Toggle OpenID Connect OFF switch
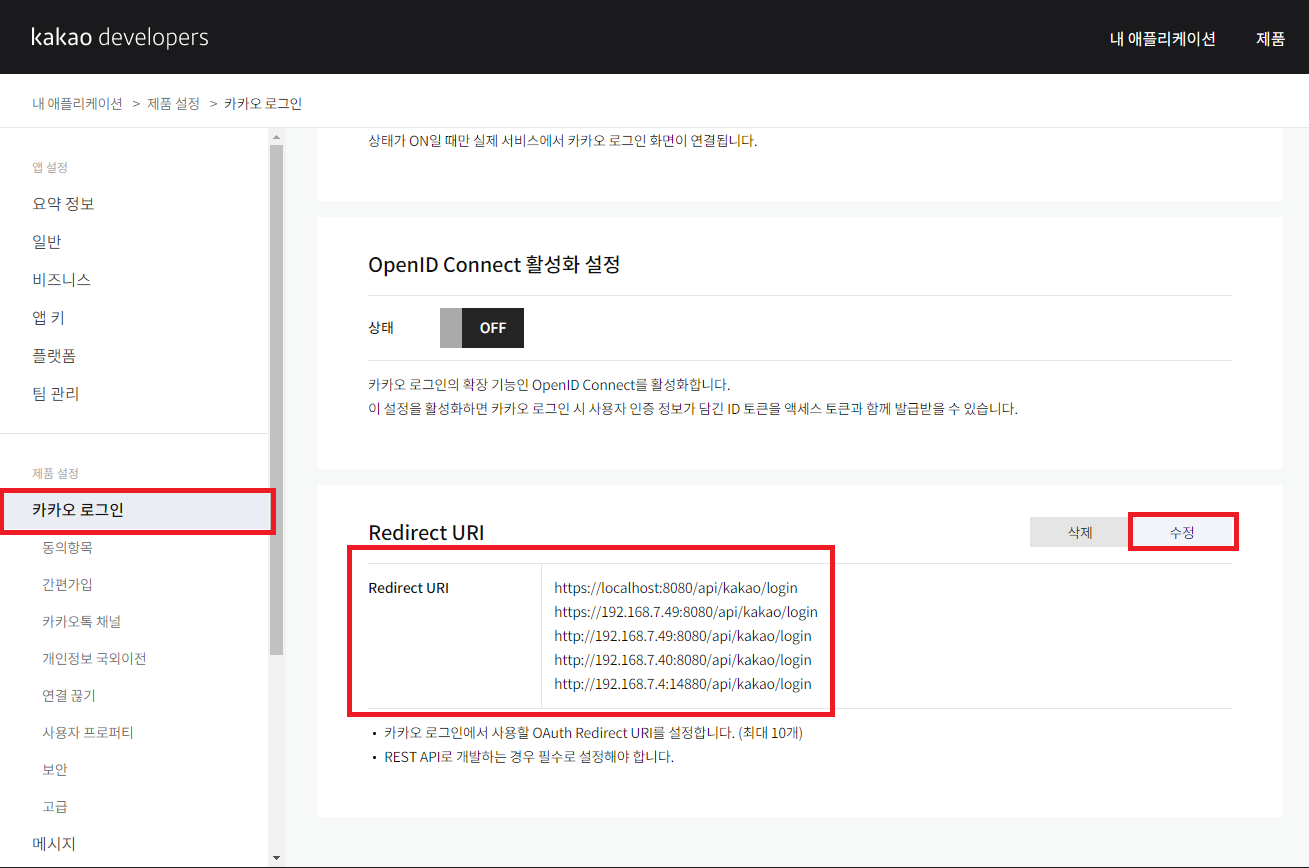Viewport: 1309px width, 868px height. (x=482, y=328)
